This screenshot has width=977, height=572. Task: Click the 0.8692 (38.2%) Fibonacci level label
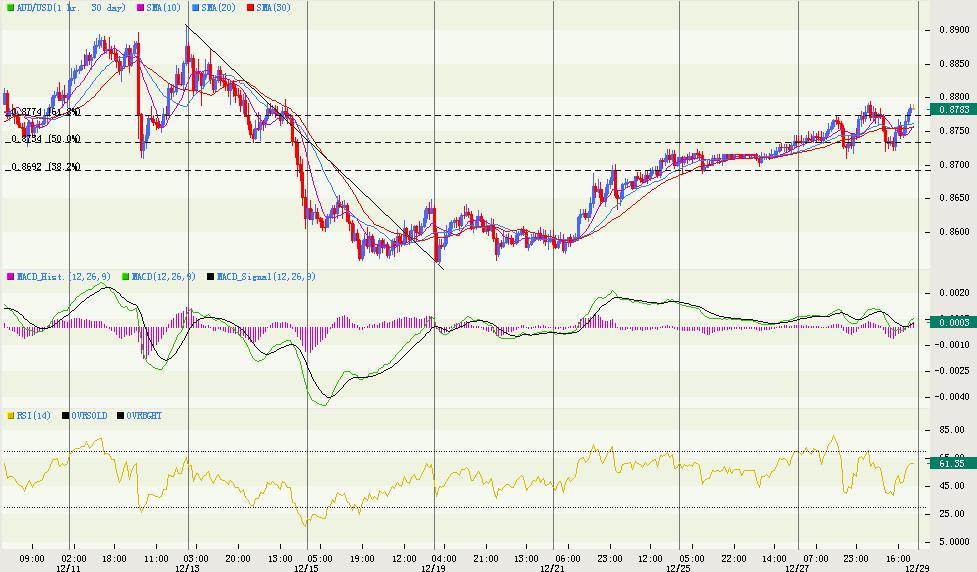(x=45, y=167)
